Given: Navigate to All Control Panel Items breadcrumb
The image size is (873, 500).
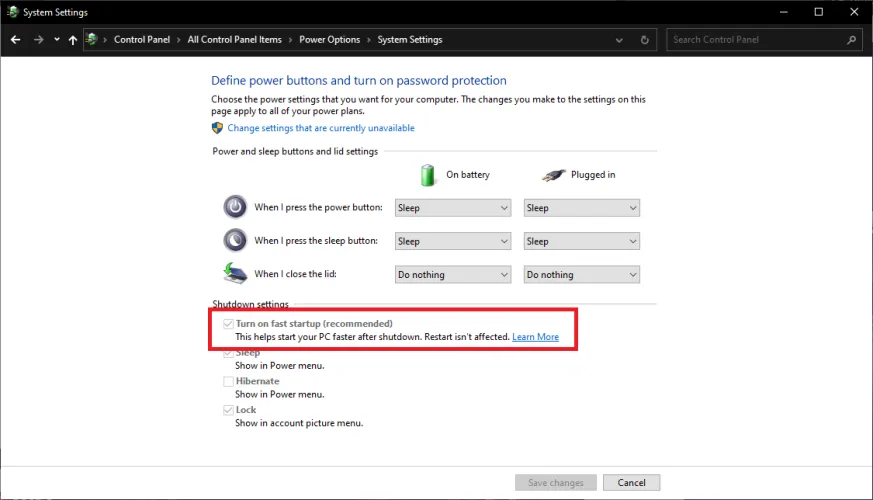Looking at the screenshot, I should tap(234, 40).
